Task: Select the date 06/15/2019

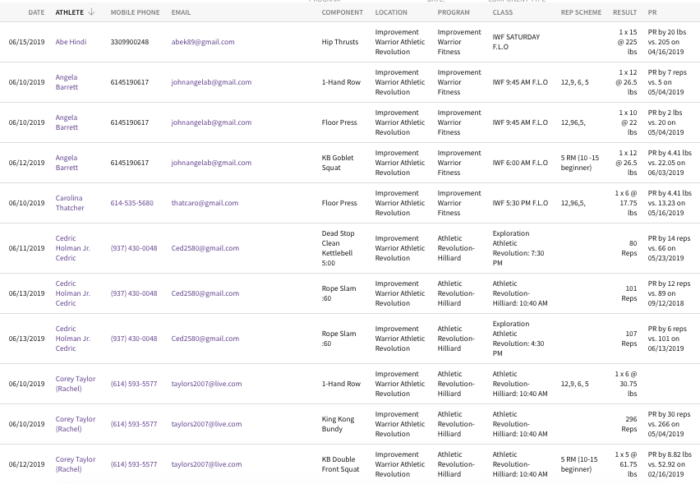Action: (26, 42)
